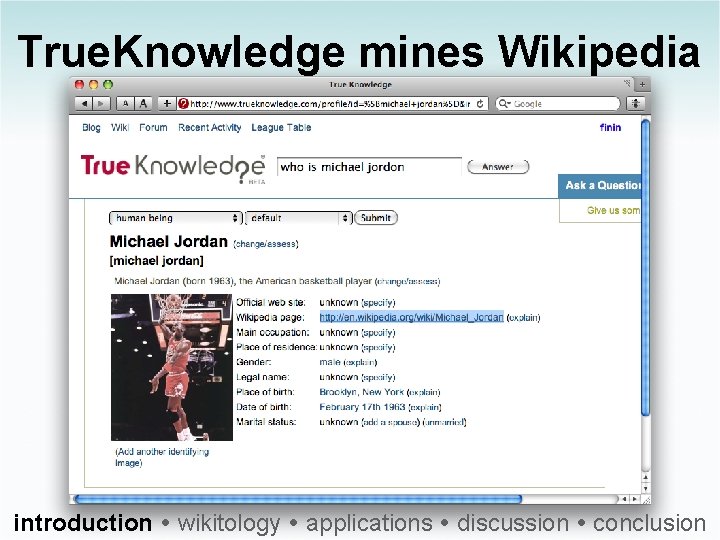Reload the page with the refresh icon

click(x=480, y=104)
